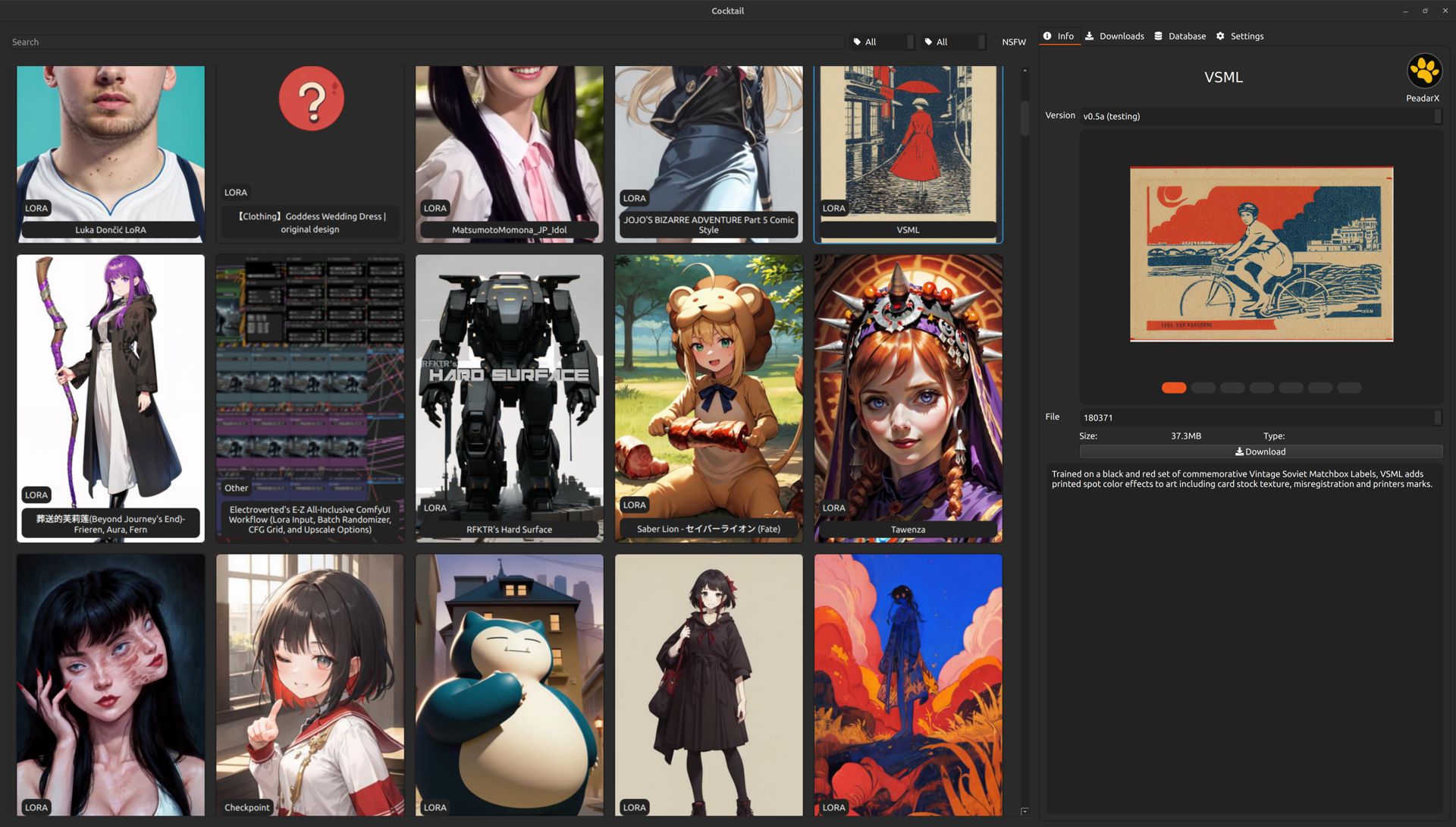Viewport: 1456px width, 827px height.
Task: Click the Info tab in right panel
Action: click(x=1058, y=35)
